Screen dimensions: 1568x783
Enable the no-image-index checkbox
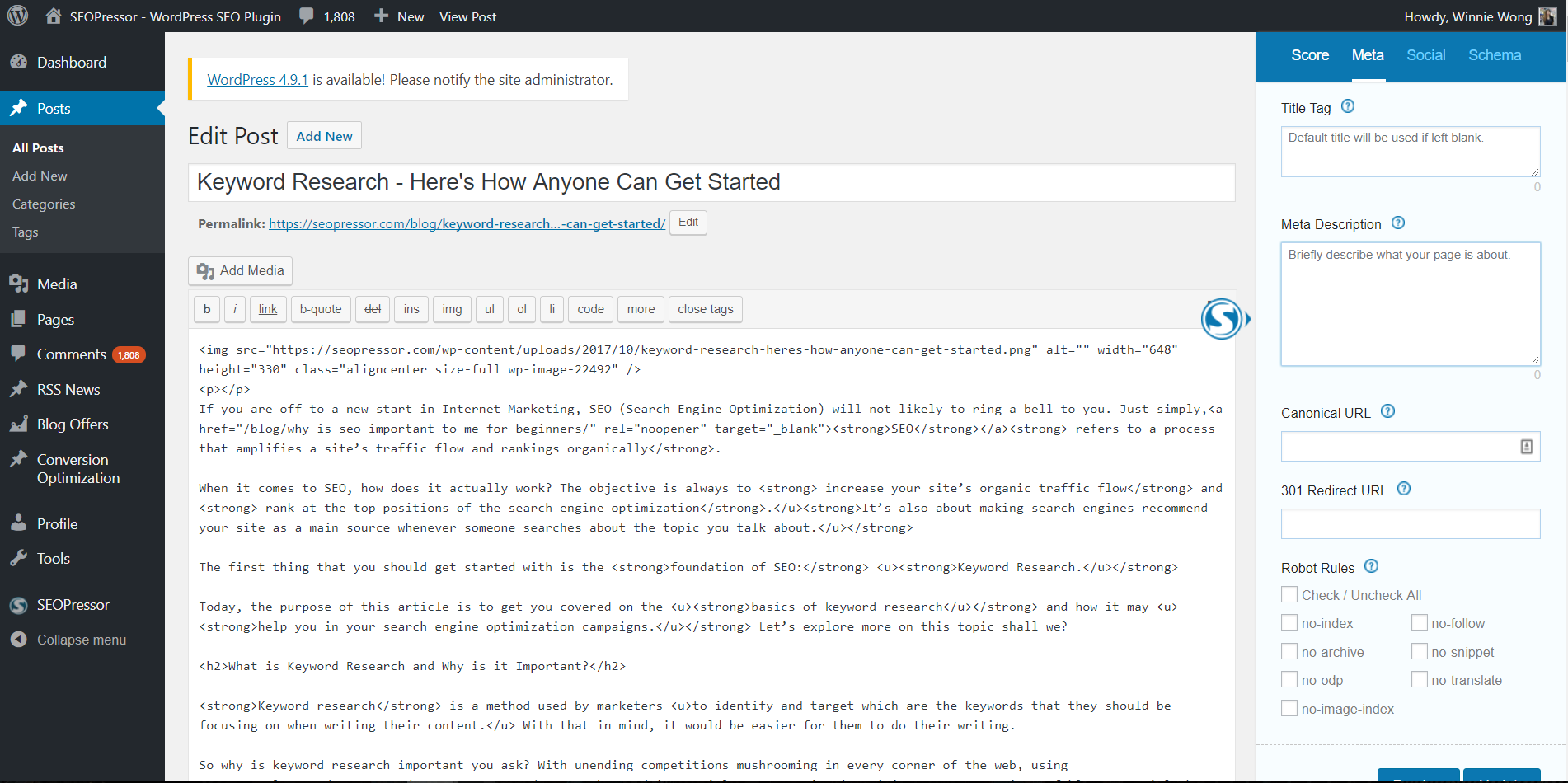[1289, 708]
